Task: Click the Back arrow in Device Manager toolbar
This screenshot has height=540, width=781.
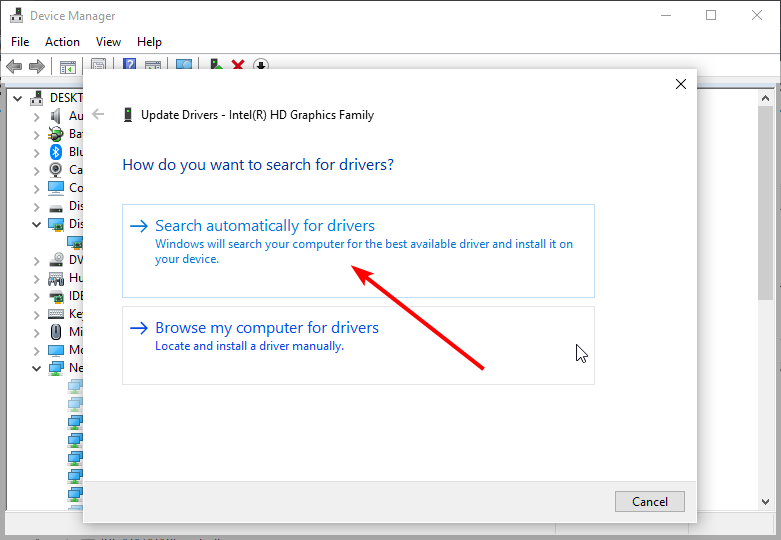Action: click(14, 66)
